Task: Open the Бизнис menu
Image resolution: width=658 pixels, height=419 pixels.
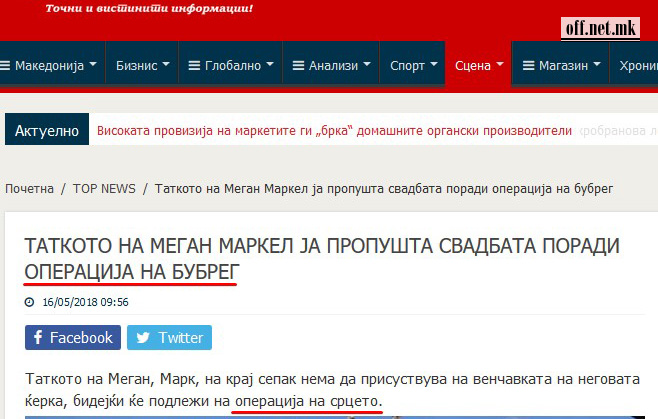Action: 142,65
